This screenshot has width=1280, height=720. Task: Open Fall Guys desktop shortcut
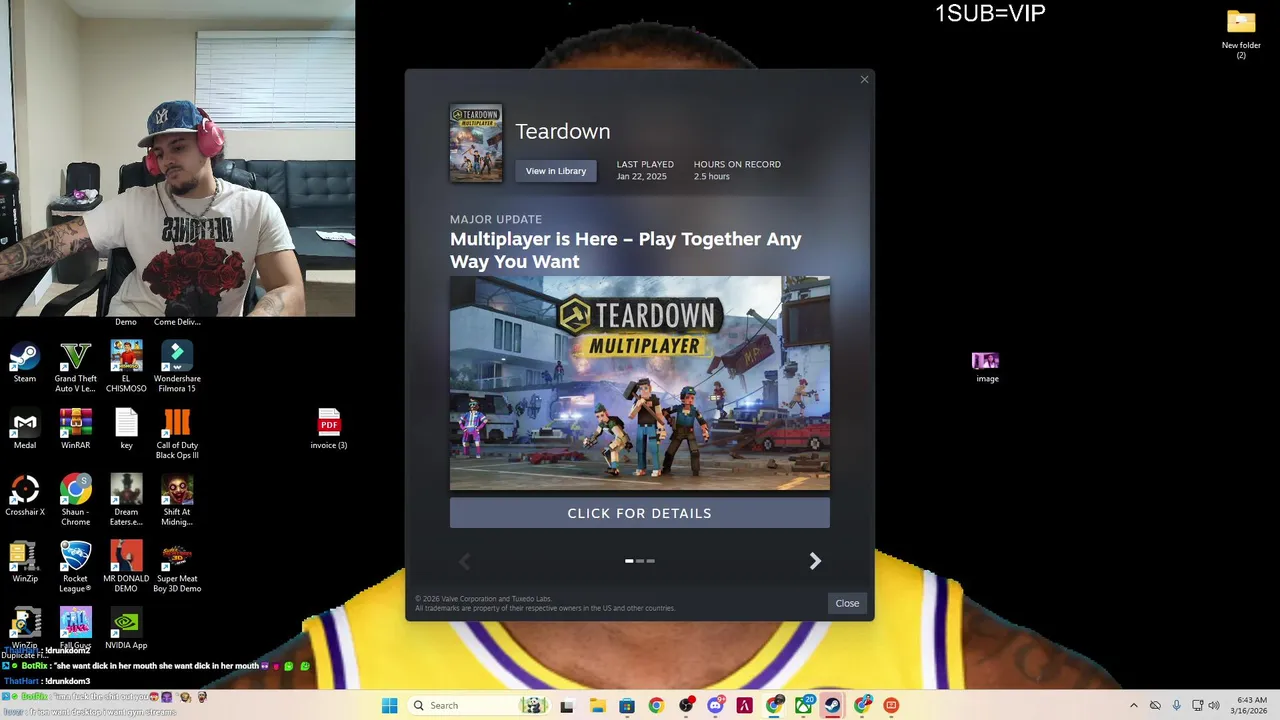pos(75,628)
